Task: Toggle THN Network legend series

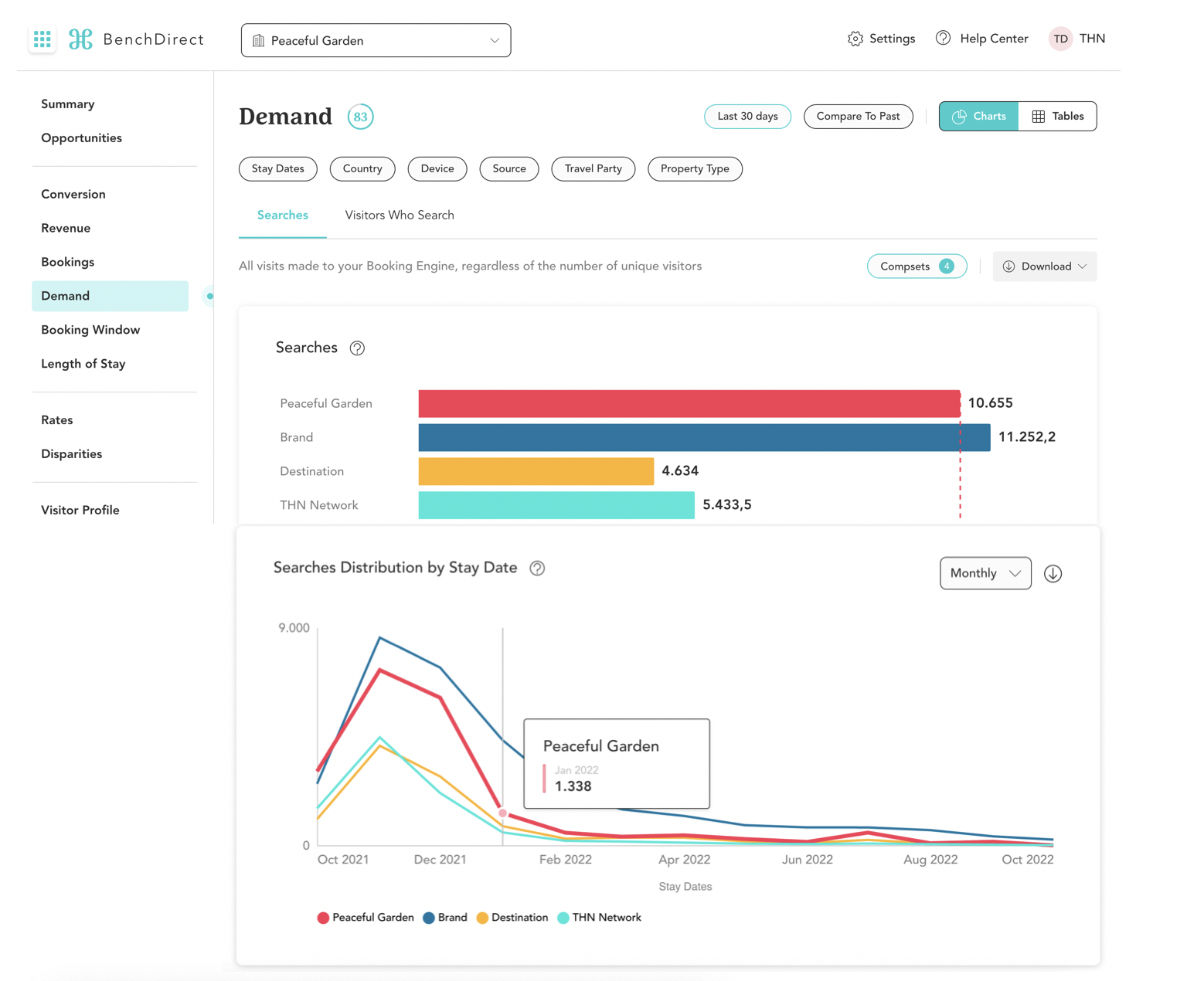Action: (599, 918)
